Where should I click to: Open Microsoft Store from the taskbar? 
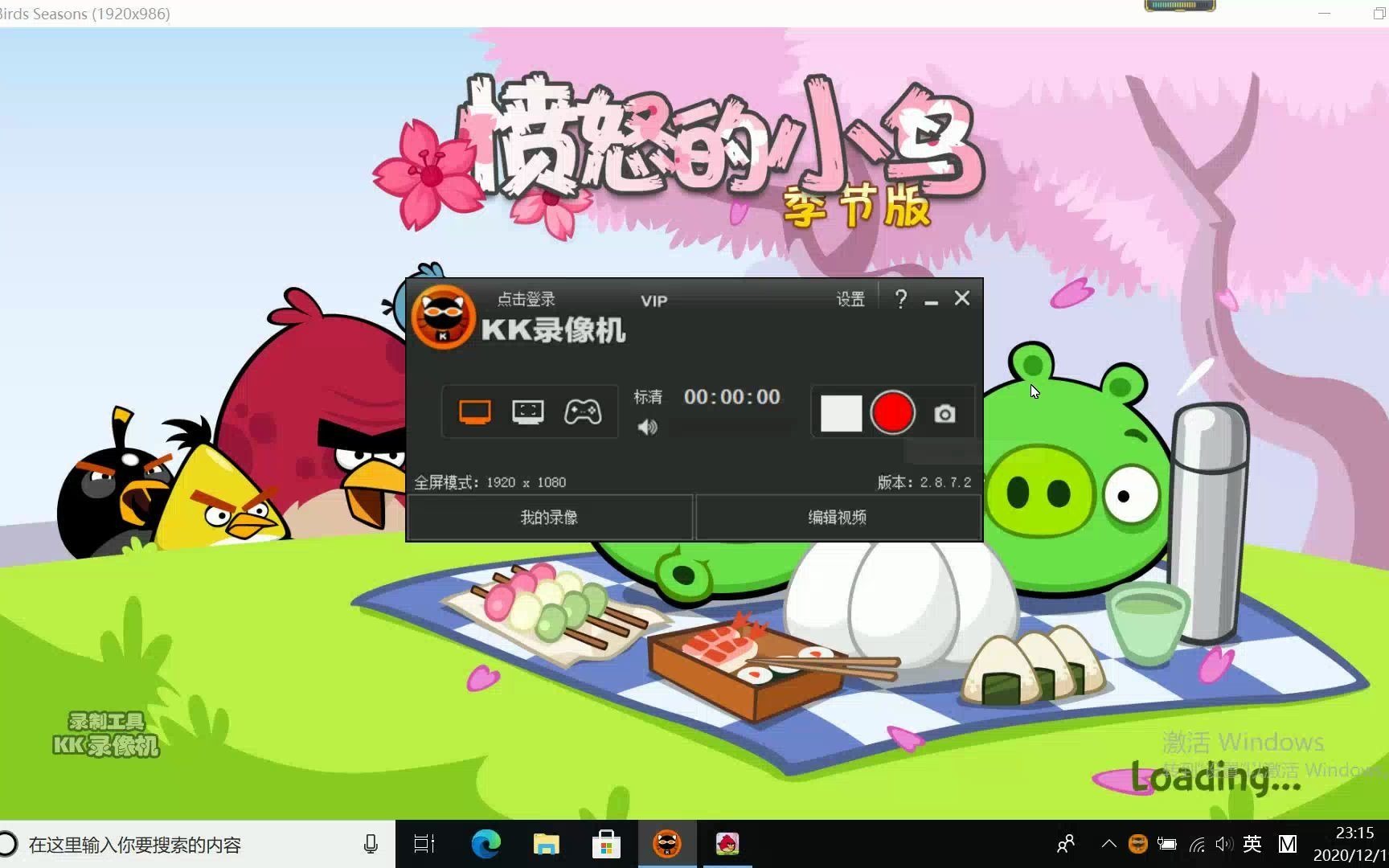click(x=606, y=844)
